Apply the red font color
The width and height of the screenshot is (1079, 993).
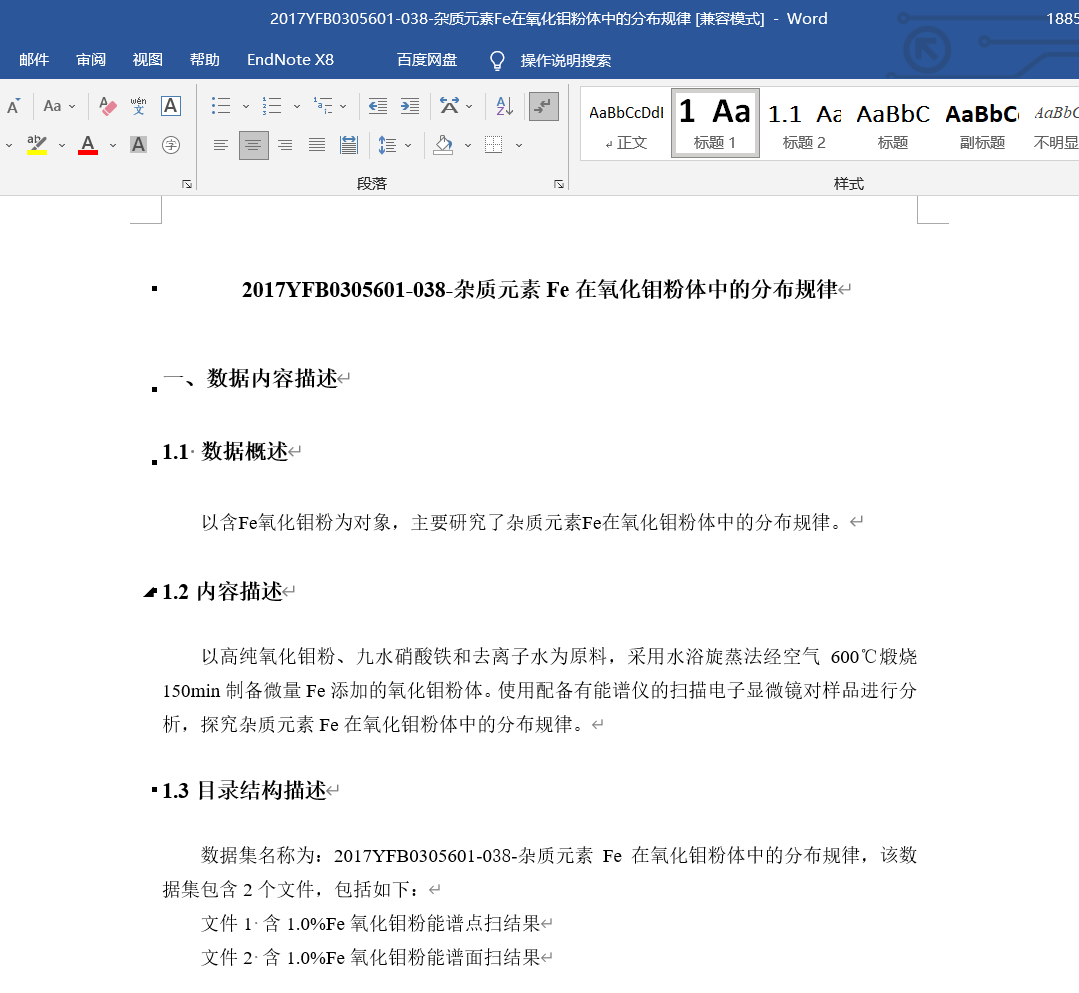coord(88,145)
